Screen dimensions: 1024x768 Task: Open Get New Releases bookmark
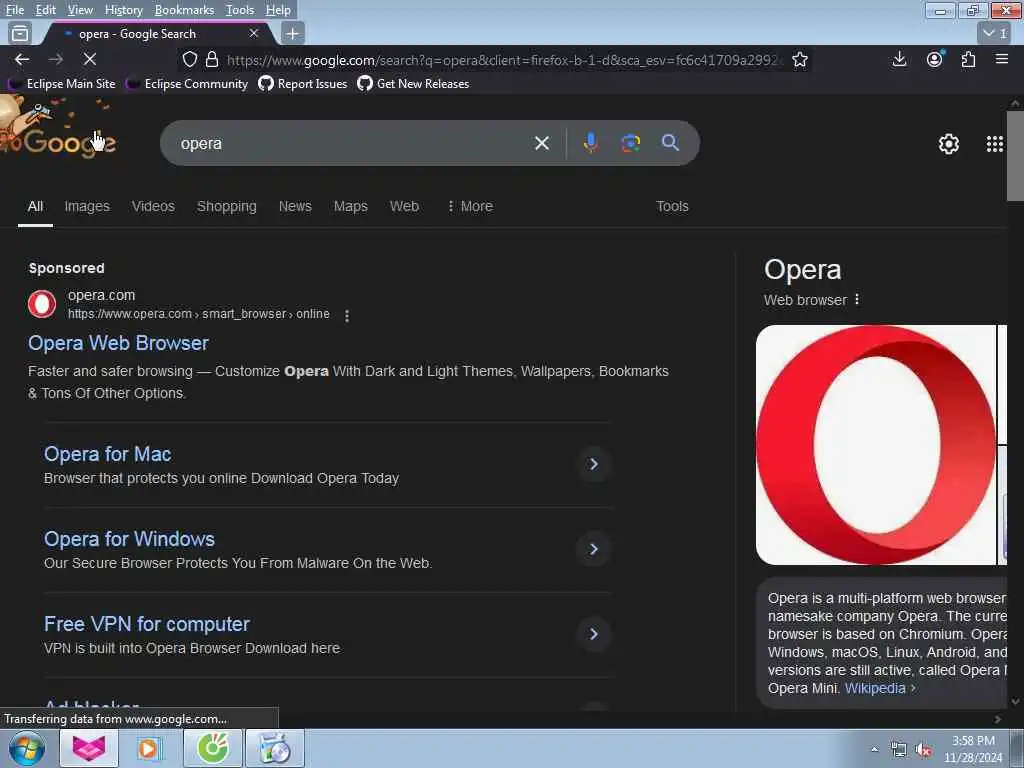413,84
